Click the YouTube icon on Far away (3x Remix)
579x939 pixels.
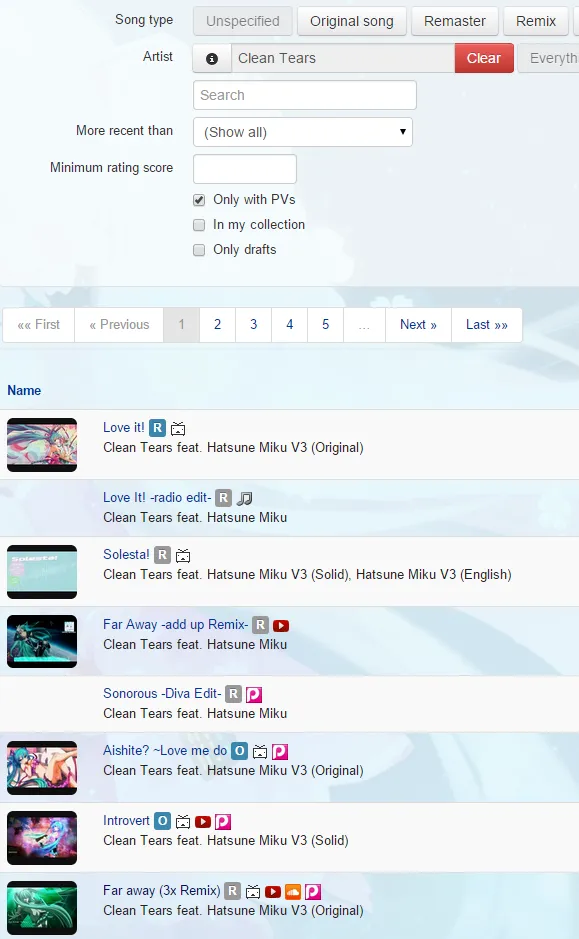coord(273,892)
